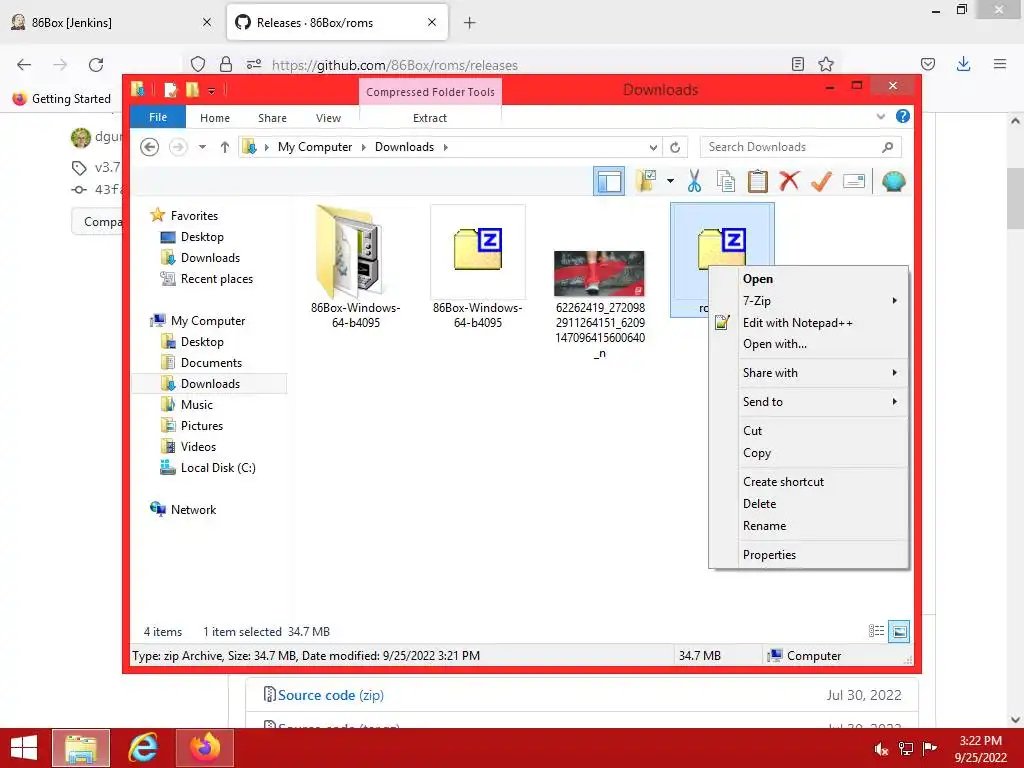Switch to the Home ribbon tab
The image size is (1024, 768).
pyautogui.click(x=215, y=118)
